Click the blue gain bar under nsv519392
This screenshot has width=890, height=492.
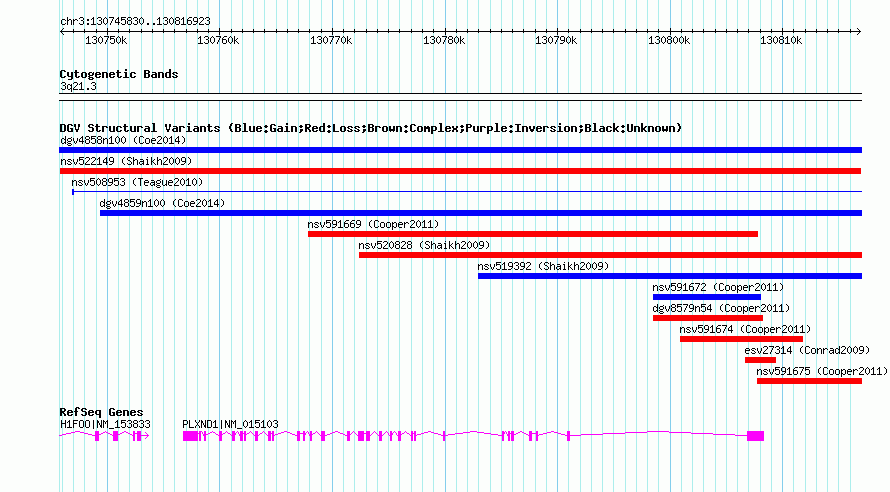click(x=670, y=276)
